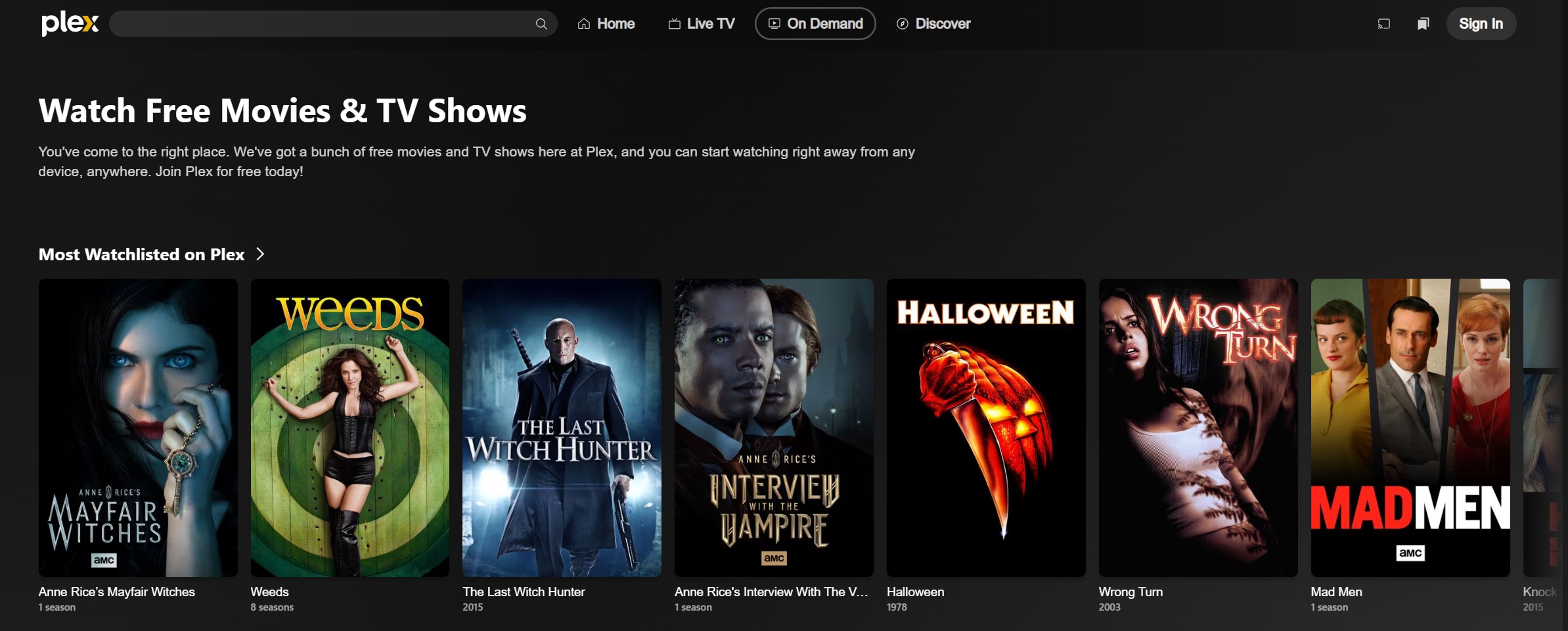The height and width of the screenshot is (631, 1568).
Task: Expand Most Watchlisted on Plex chevron
Action: (x=260, y=254)
